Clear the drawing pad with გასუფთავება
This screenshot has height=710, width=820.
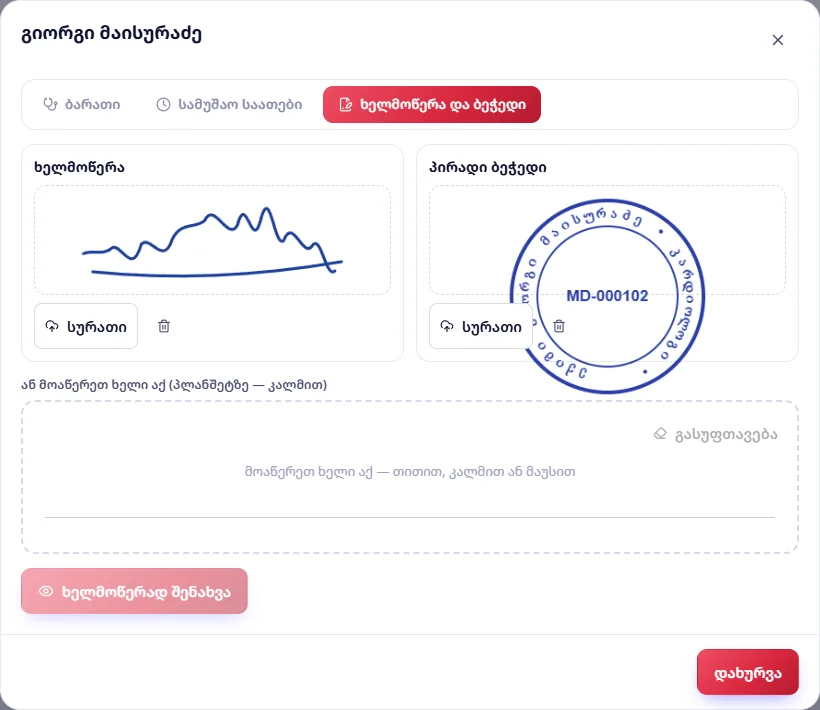[715, 434]
